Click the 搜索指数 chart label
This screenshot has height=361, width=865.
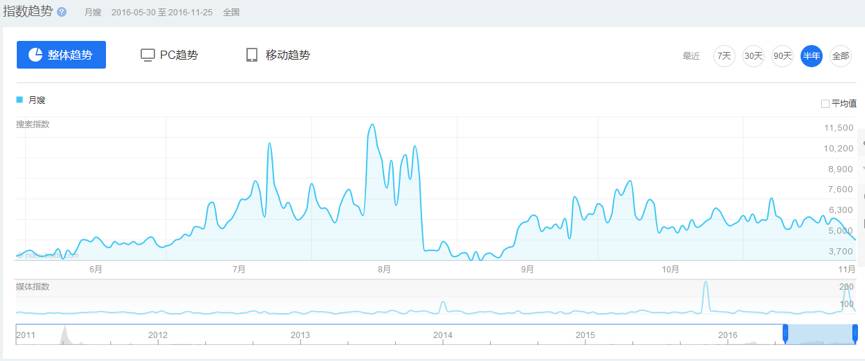tap(33, 124)
